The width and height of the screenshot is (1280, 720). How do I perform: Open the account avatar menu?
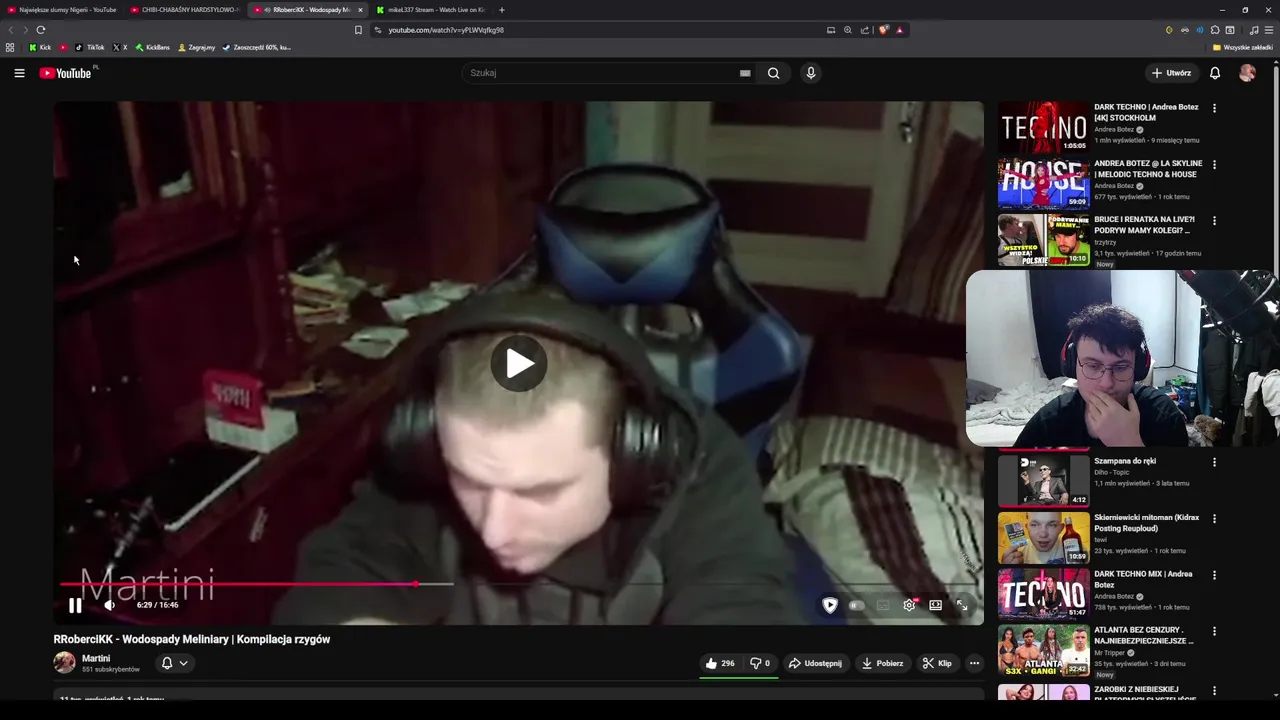click(1247, 73)
